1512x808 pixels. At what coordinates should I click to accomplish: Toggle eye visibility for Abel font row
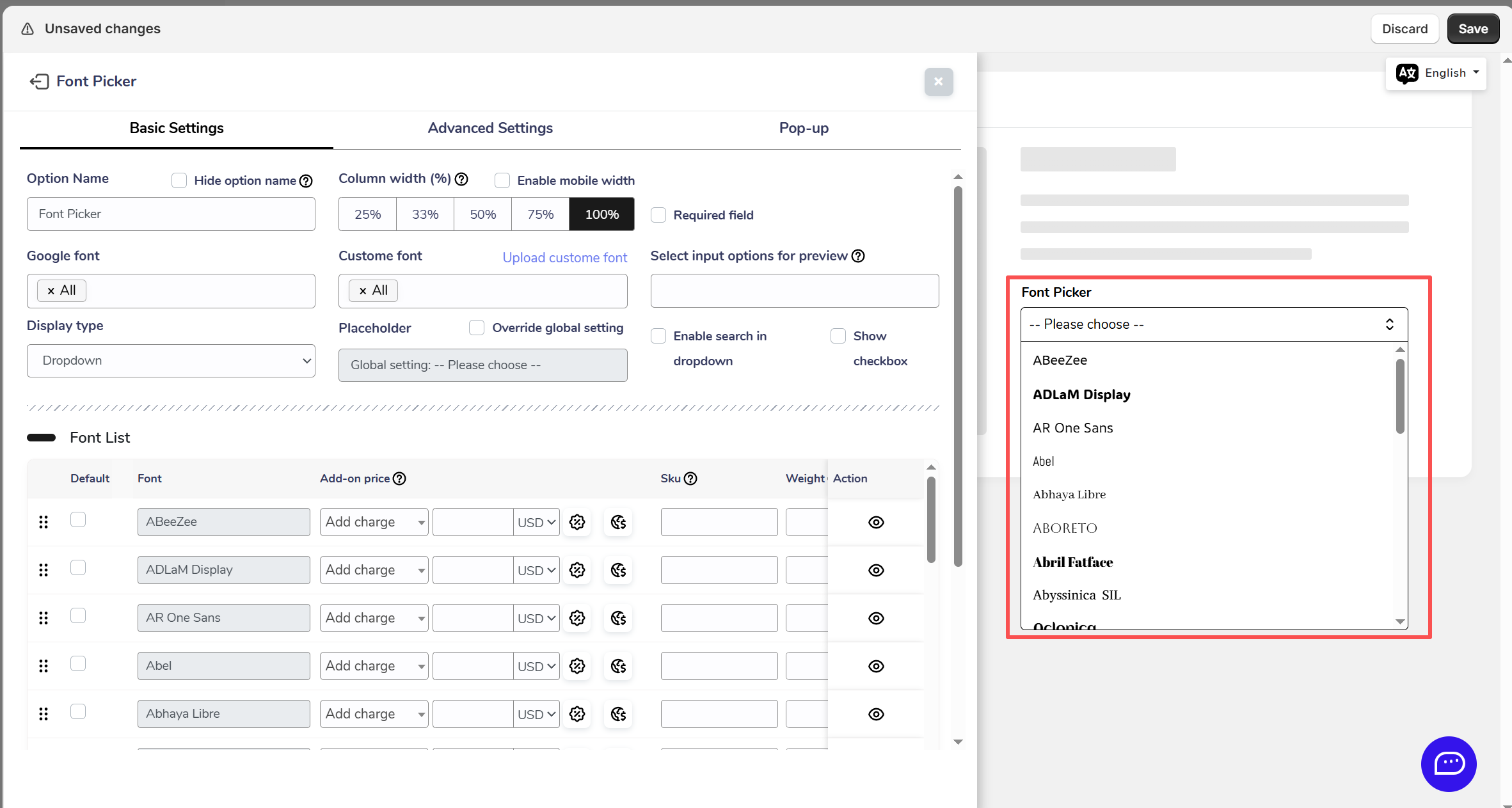click(x=876, y=666)
